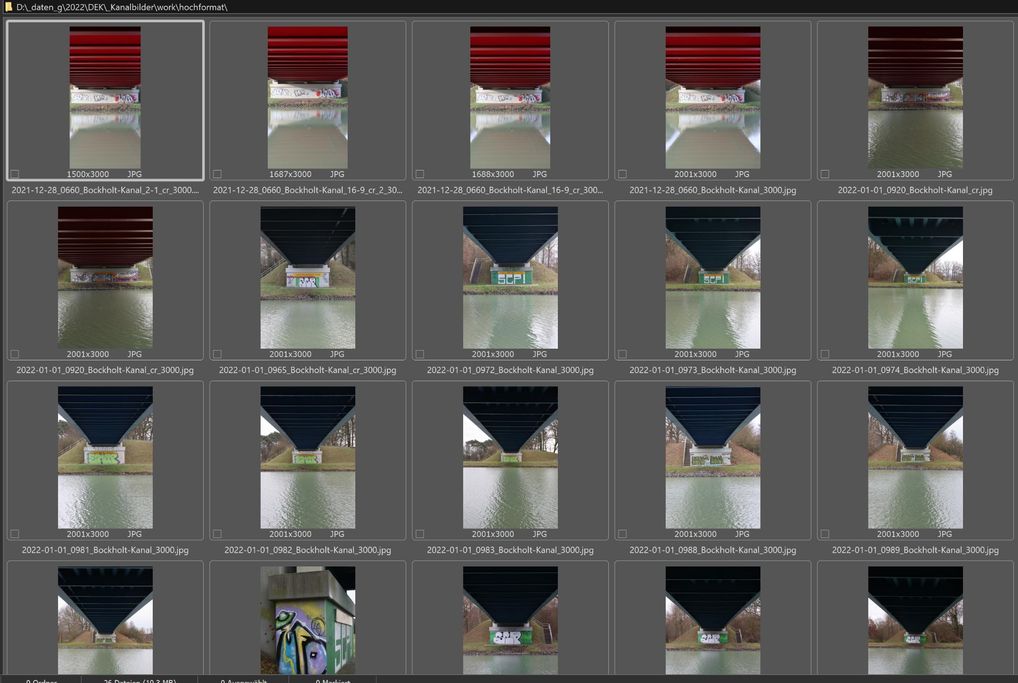Click the 1687x3000 dimension label
Viewport: 1018px width, 683px height.
point(290,174)
